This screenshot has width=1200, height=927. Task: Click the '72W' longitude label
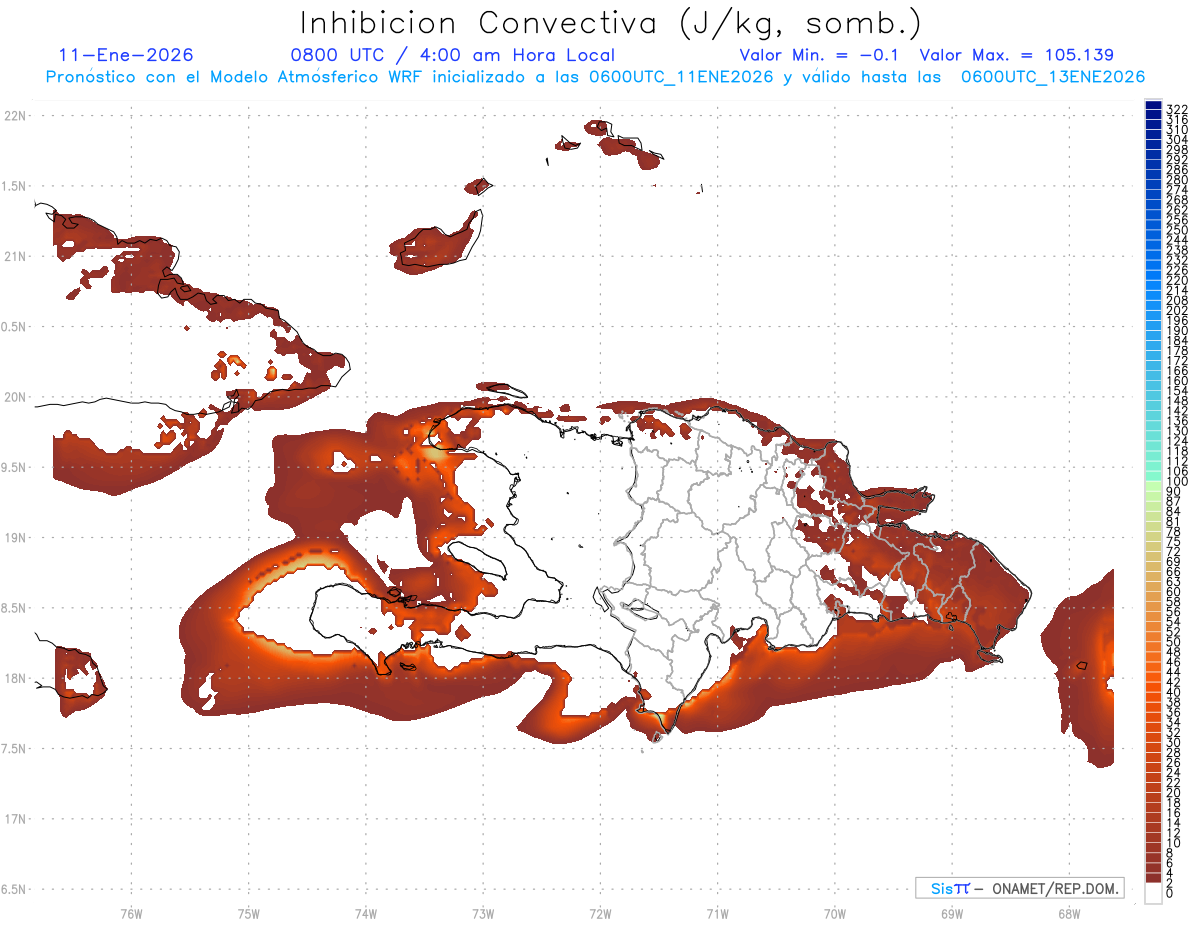(x=600, y=913)
